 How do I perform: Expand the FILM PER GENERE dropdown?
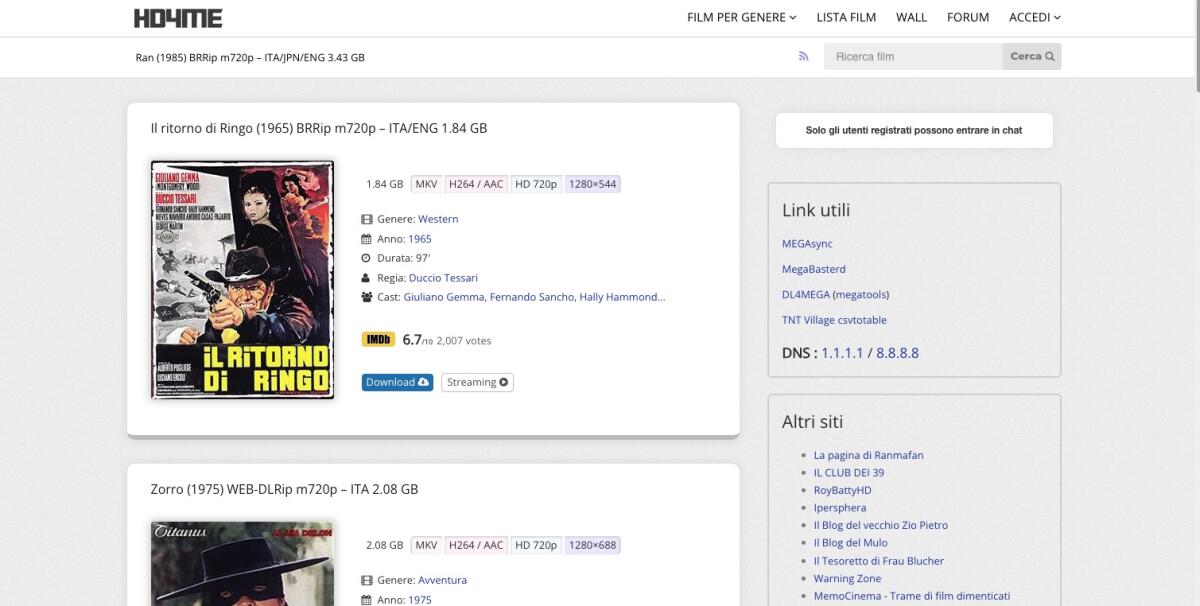[x=741, y=17]
